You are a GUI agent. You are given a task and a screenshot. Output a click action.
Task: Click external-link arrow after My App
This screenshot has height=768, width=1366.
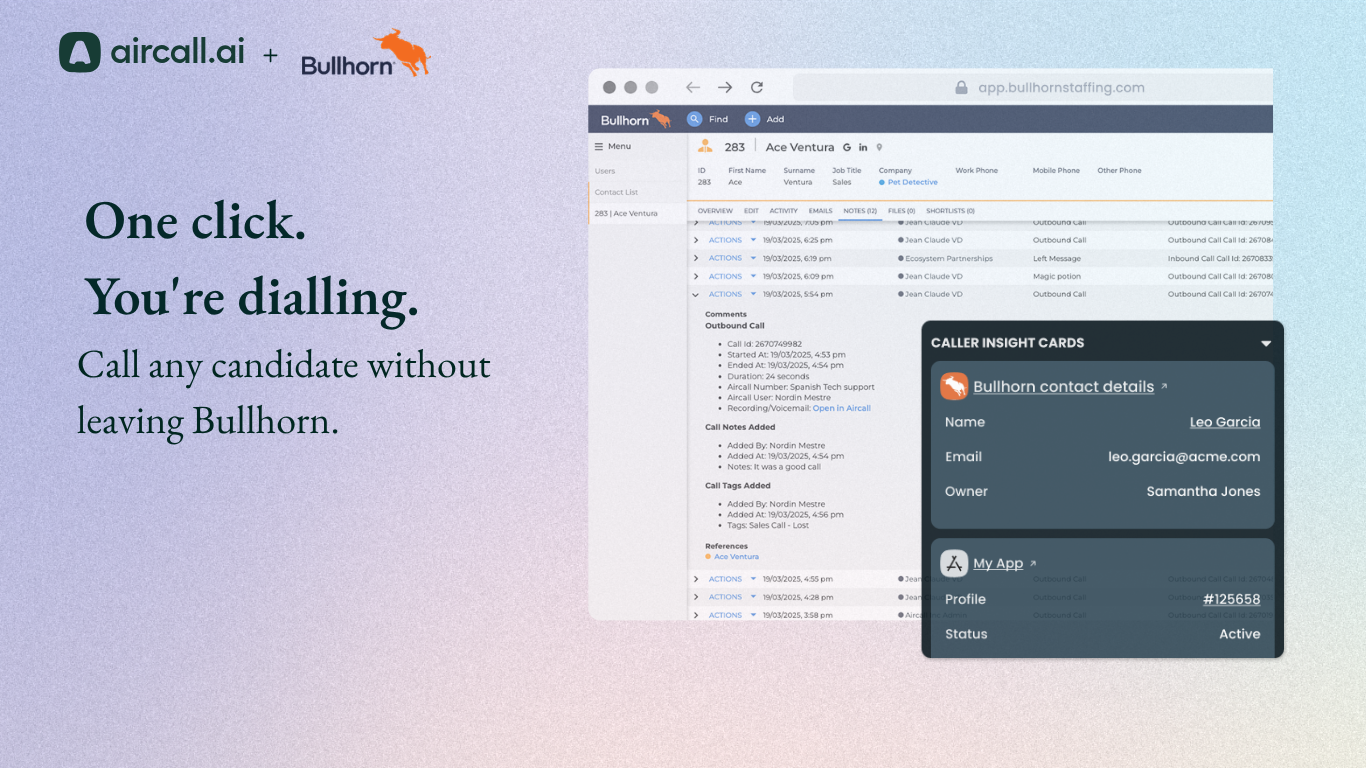(x=1033, y=563)
